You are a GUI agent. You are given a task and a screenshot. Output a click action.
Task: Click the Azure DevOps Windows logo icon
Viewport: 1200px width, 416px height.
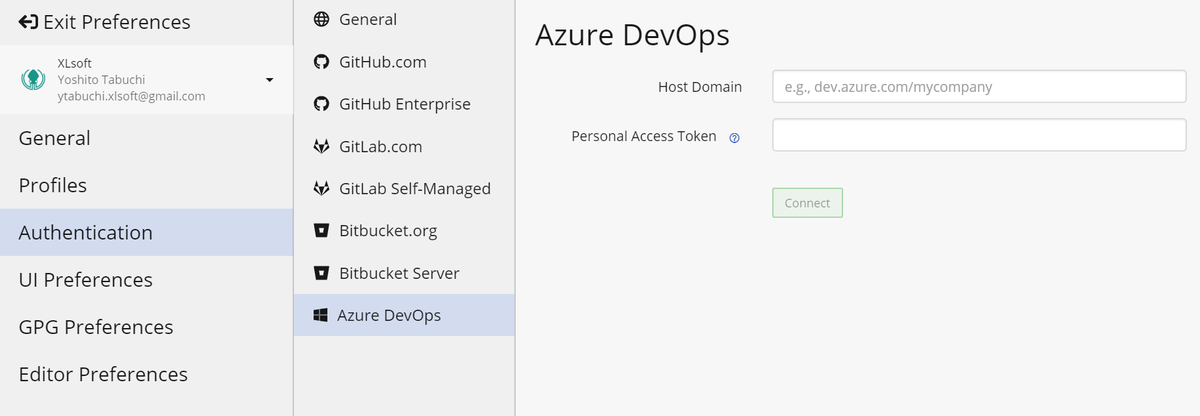click(321, 316)
